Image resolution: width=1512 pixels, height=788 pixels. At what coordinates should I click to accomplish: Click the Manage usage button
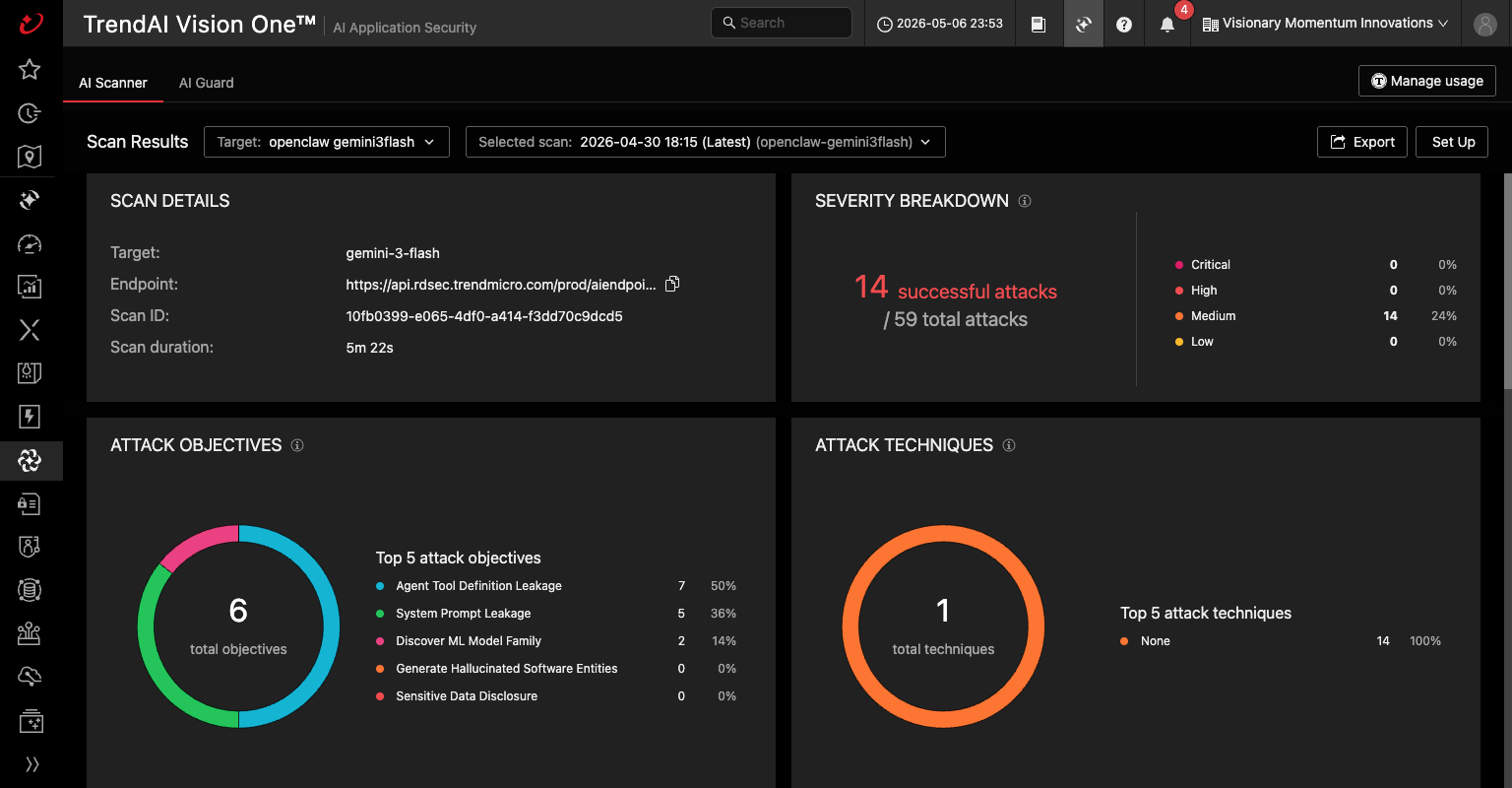(1427, 81)
